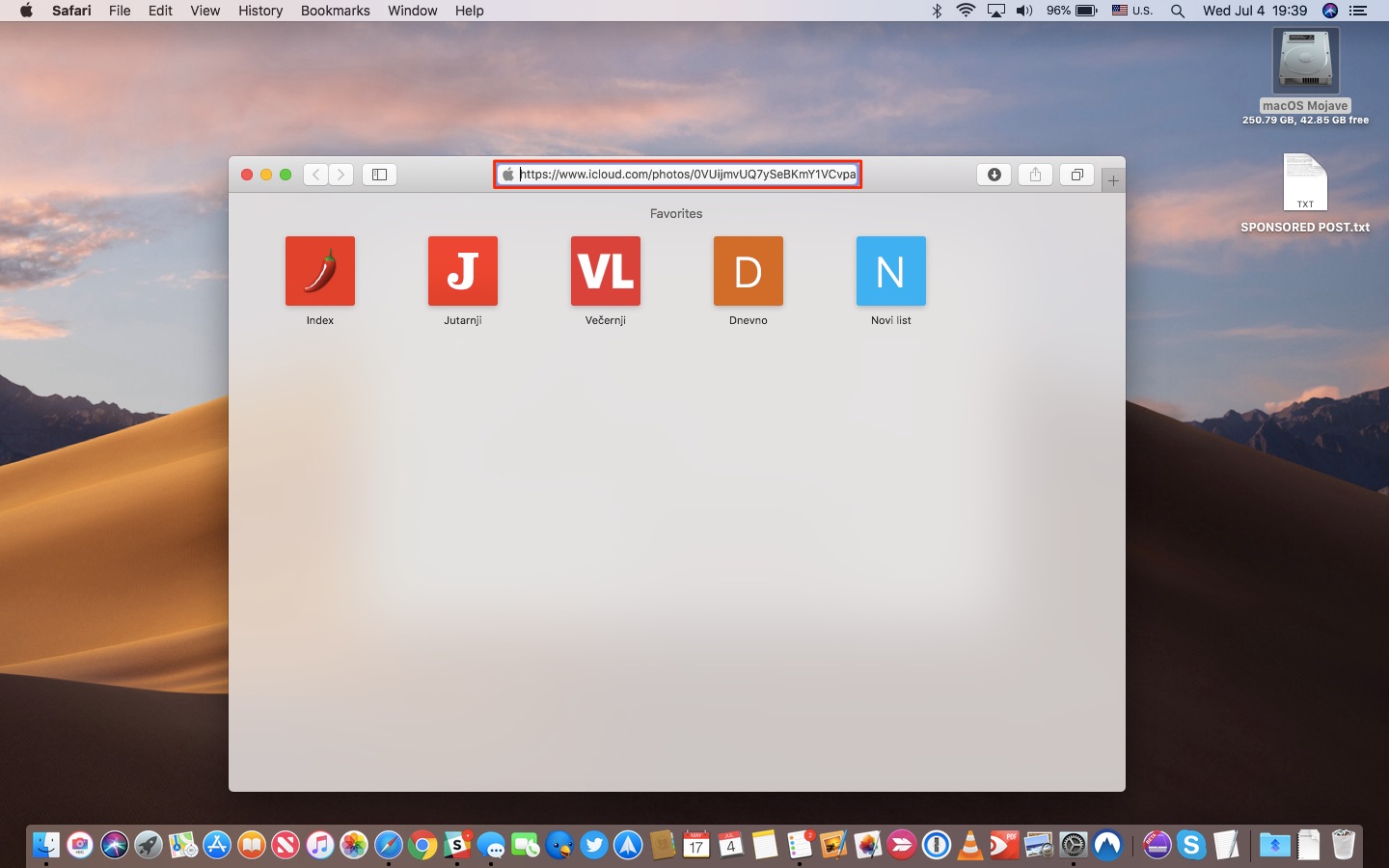This screenshot has height=868, width=1389.
Task: Open the Help menu
Action: tap(469, 11)
